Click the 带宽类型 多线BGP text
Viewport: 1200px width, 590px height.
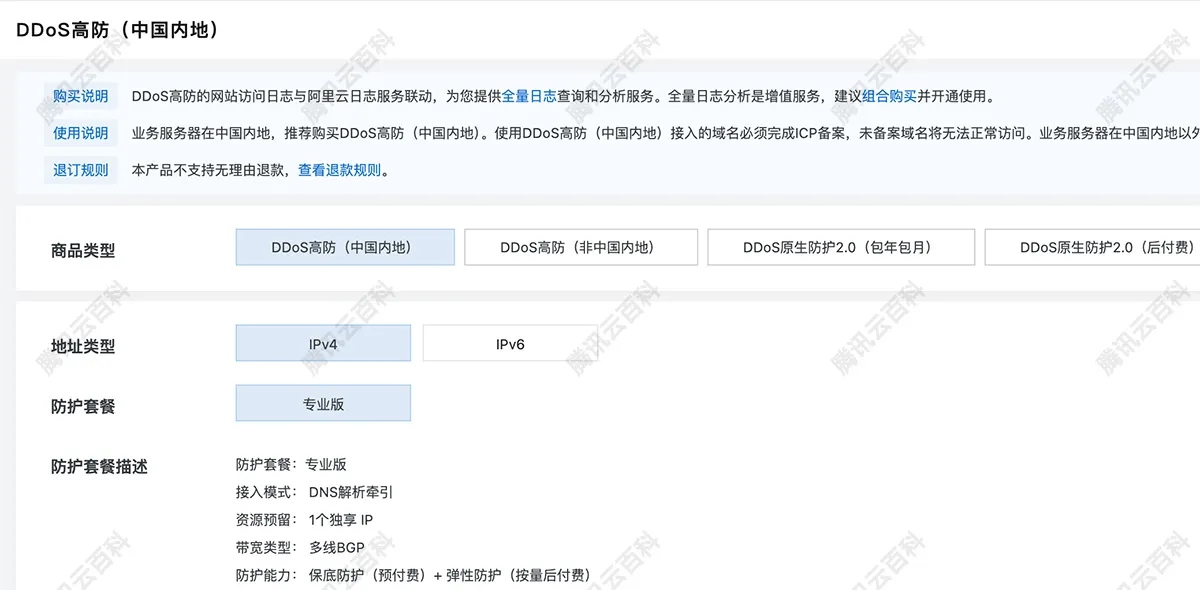299,547
